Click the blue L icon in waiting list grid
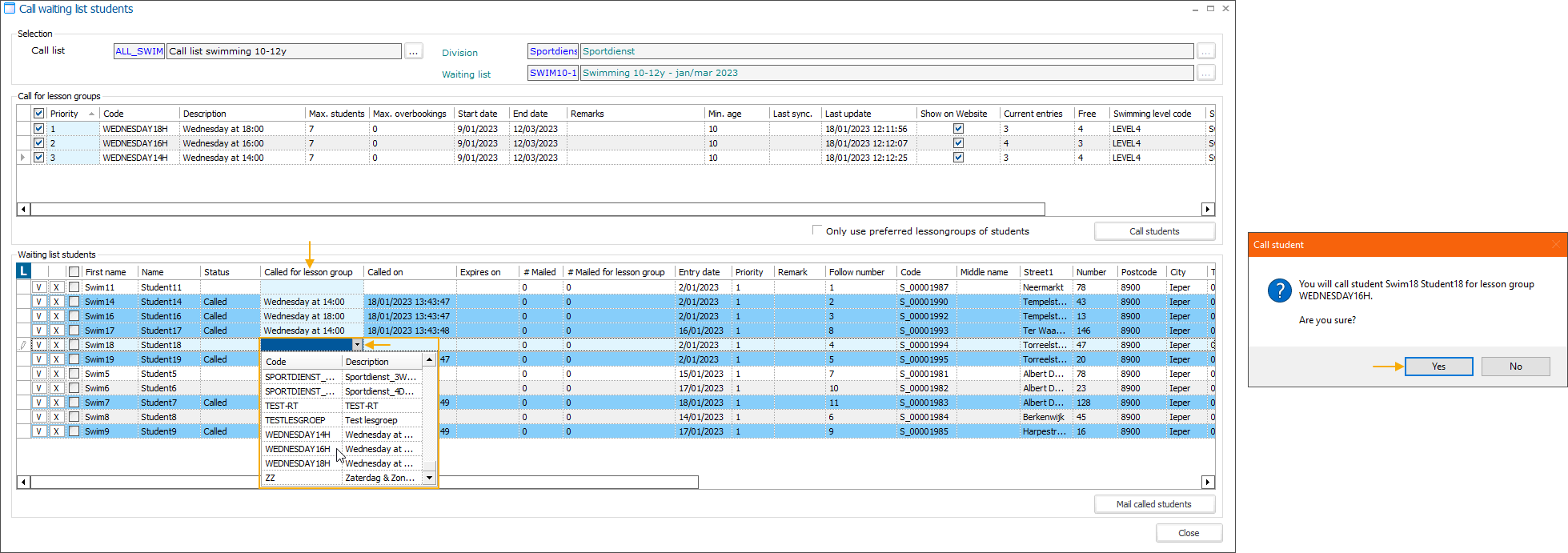Viewport: 1568px width, 553px height. click(23, 271)
